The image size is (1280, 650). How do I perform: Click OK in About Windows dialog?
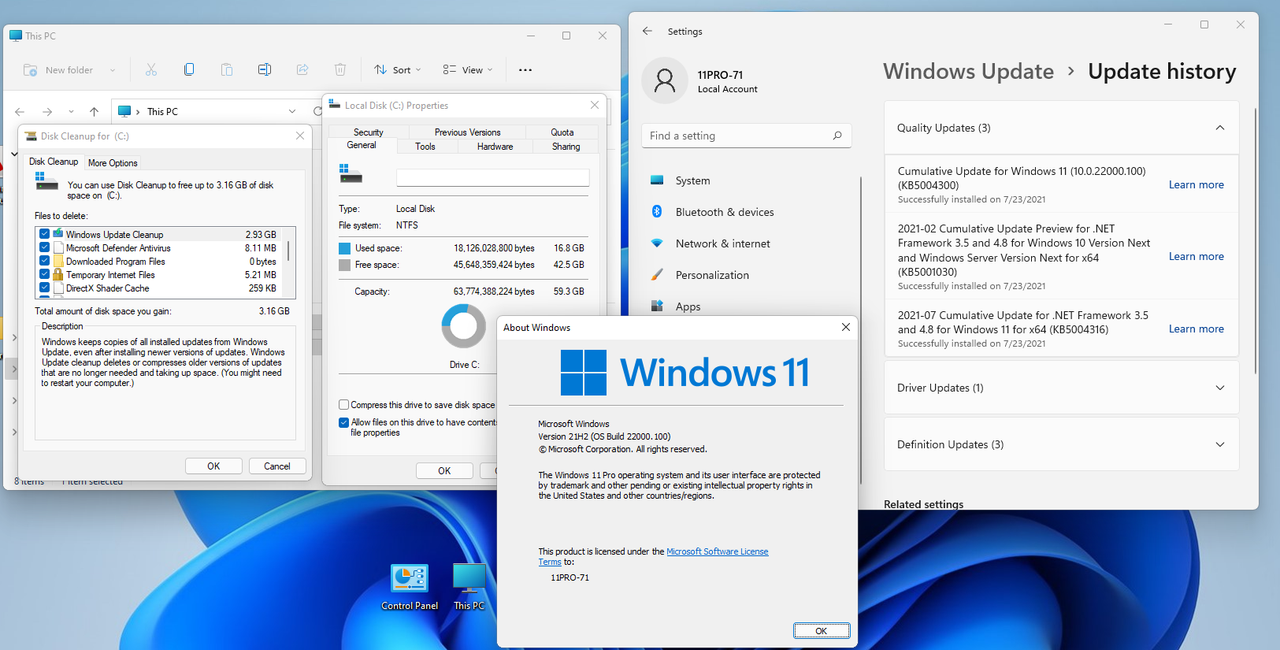coord(821,631)
